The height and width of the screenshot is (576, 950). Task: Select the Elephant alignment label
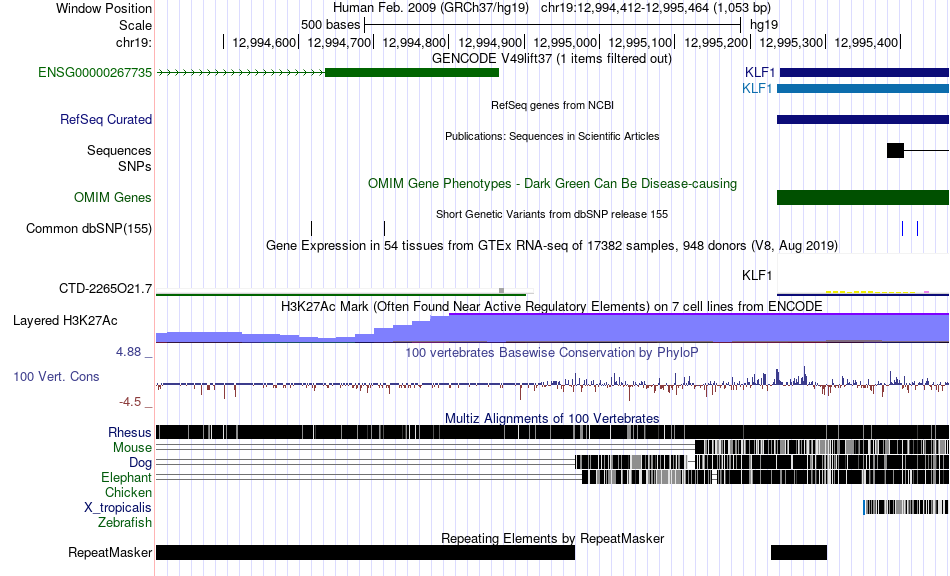(127, 477)
